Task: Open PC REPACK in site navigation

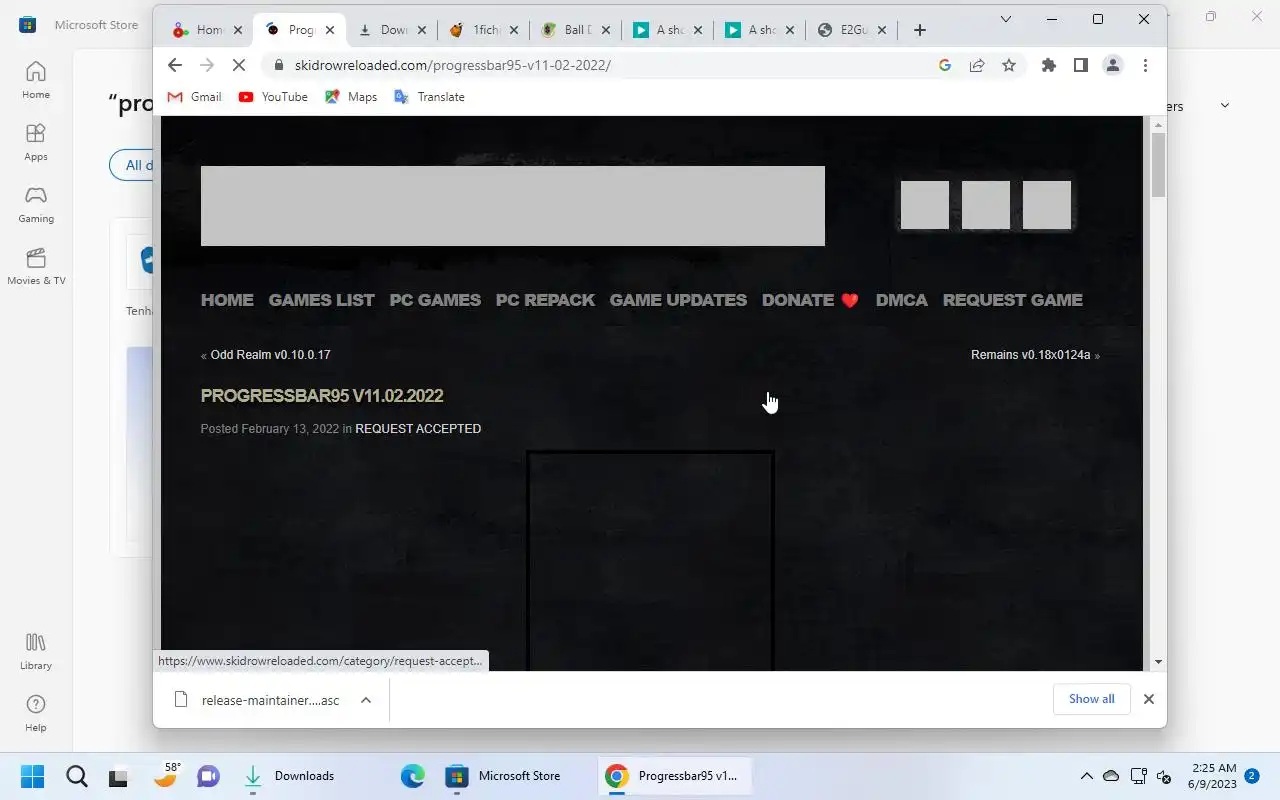Action: 545,300
